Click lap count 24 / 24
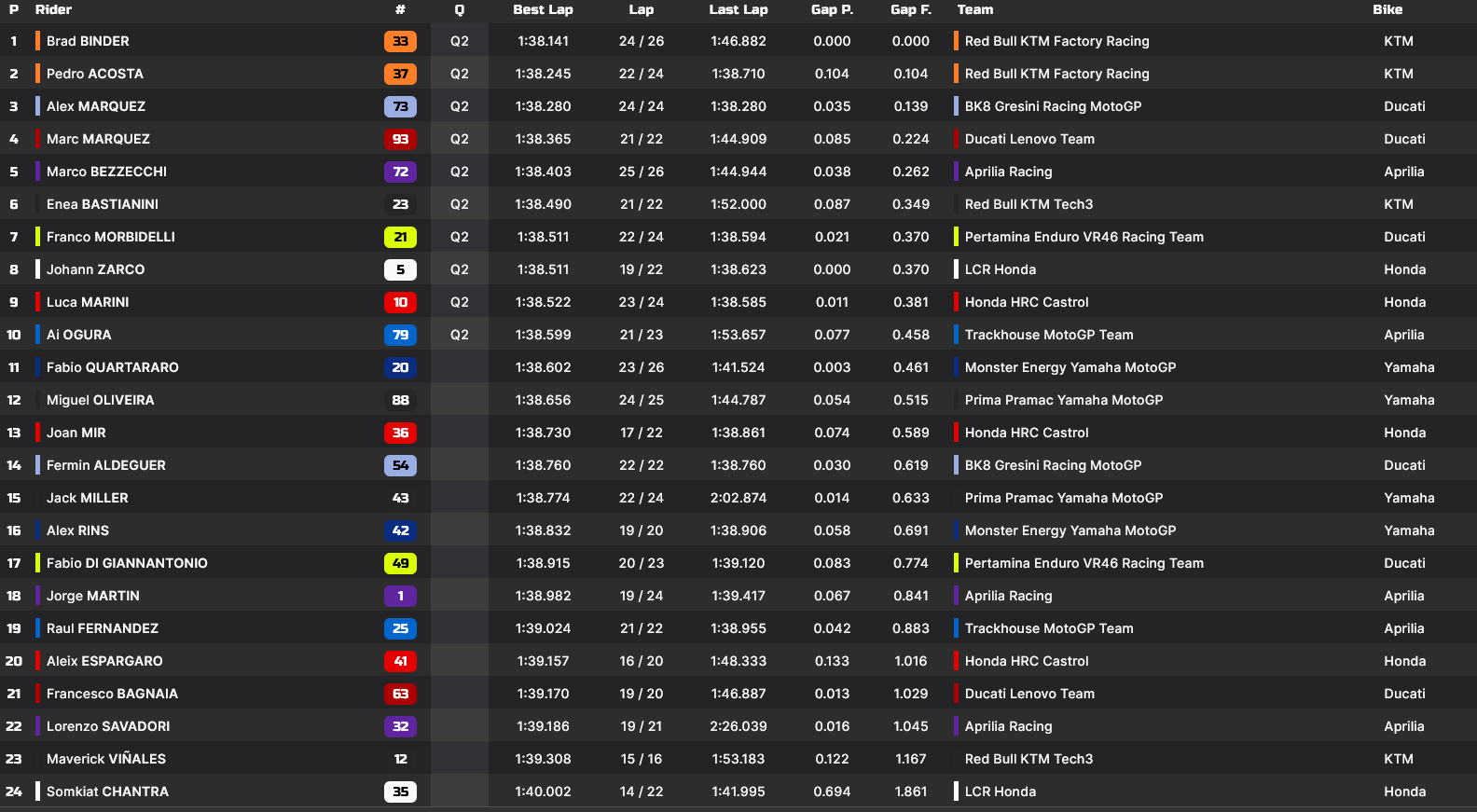Image resolution: width=1477 pixels, height=812 pixels. point(642,106)
